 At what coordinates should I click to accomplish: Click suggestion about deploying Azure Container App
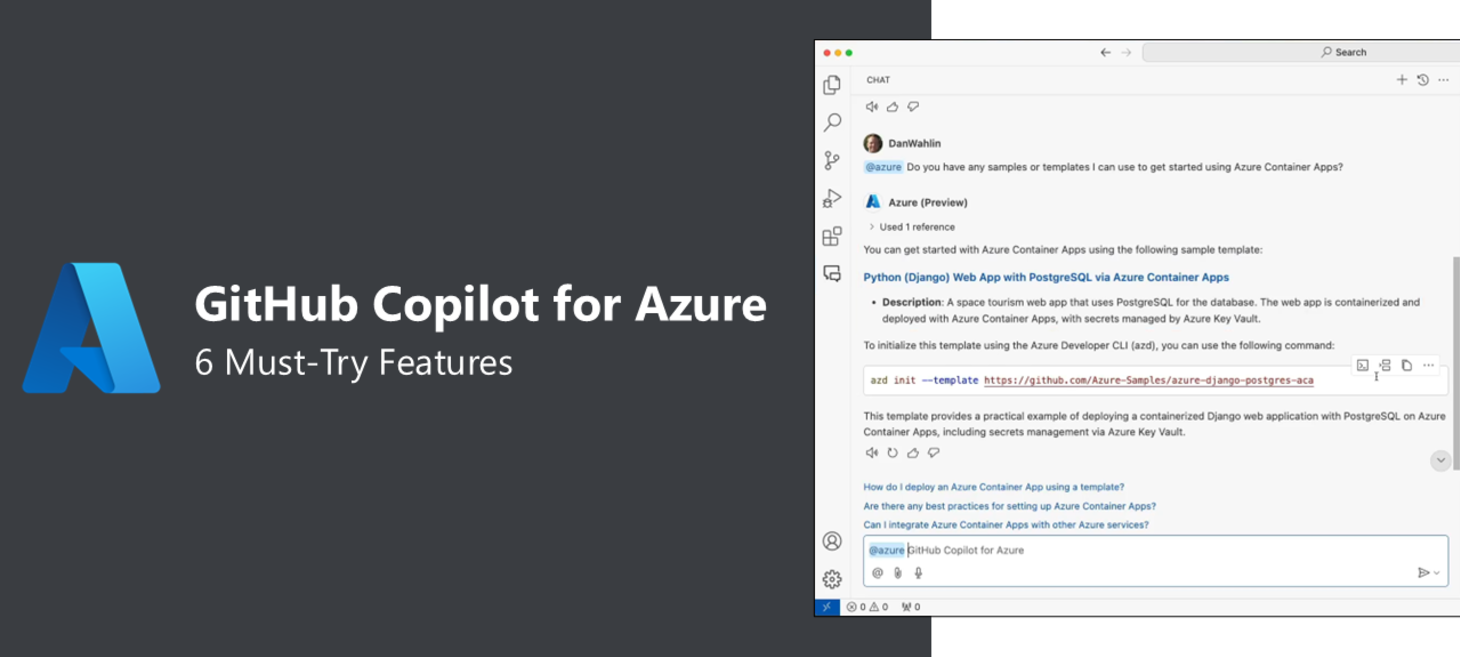pyautogui.click(x=993, y=487)
